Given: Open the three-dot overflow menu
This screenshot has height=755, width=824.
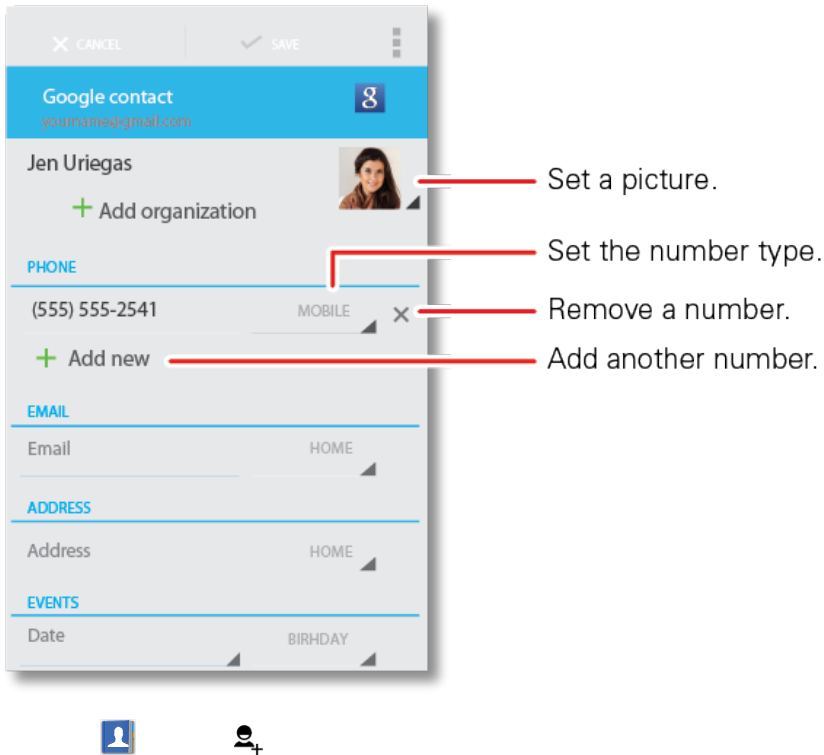Looking at the screenshot, I should click(397, 43).
